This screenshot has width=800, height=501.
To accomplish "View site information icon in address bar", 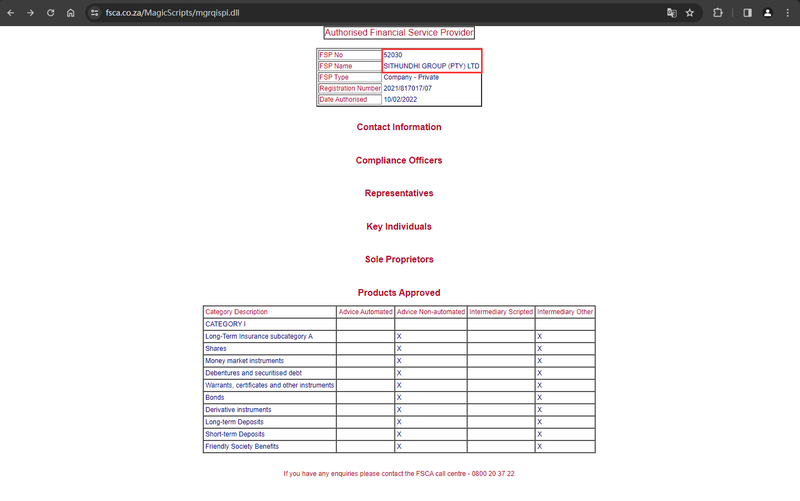I will (x=94, y=13).
